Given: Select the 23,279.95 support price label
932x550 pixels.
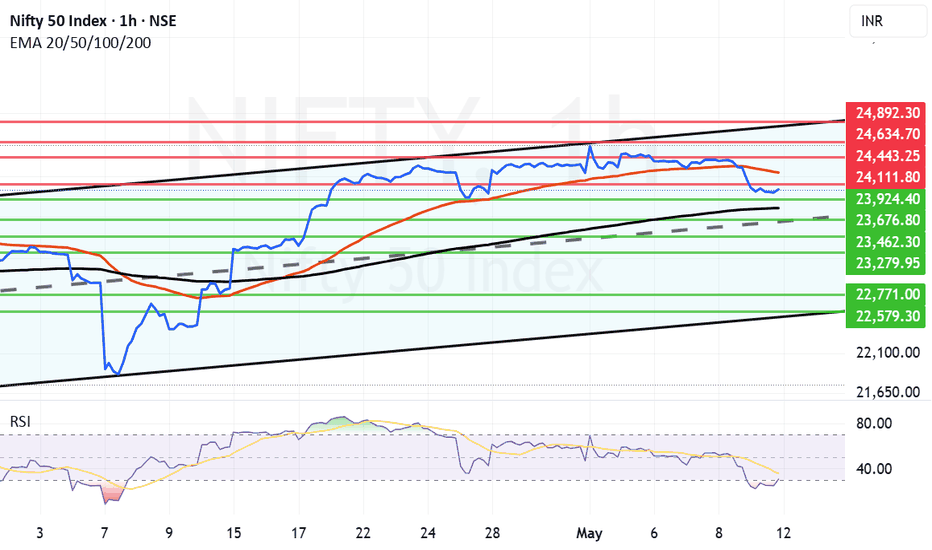Looking at the screenshot, I should point(887,263).
